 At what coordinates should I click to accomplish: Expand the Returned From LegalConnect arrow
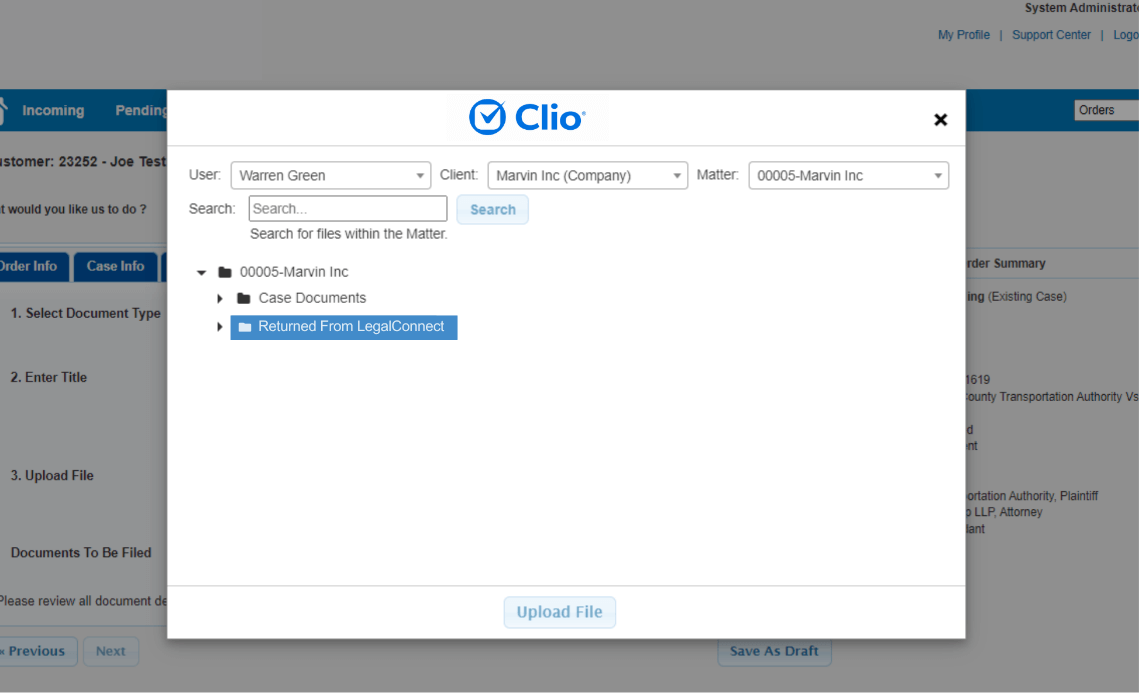(219, 327)
